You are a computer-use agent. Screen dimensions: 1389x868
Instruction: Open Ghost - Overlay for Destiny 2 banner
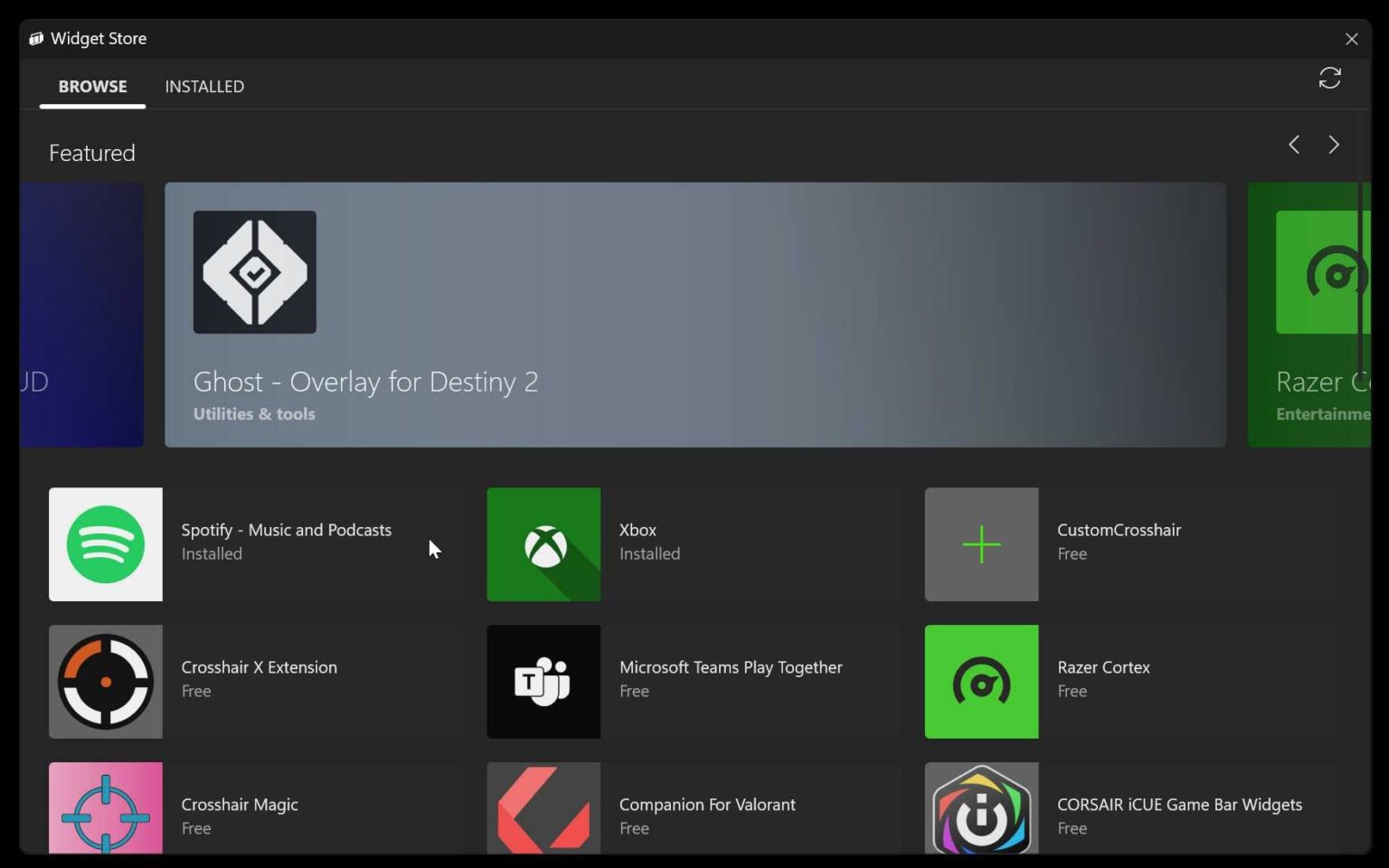point(695,315)
